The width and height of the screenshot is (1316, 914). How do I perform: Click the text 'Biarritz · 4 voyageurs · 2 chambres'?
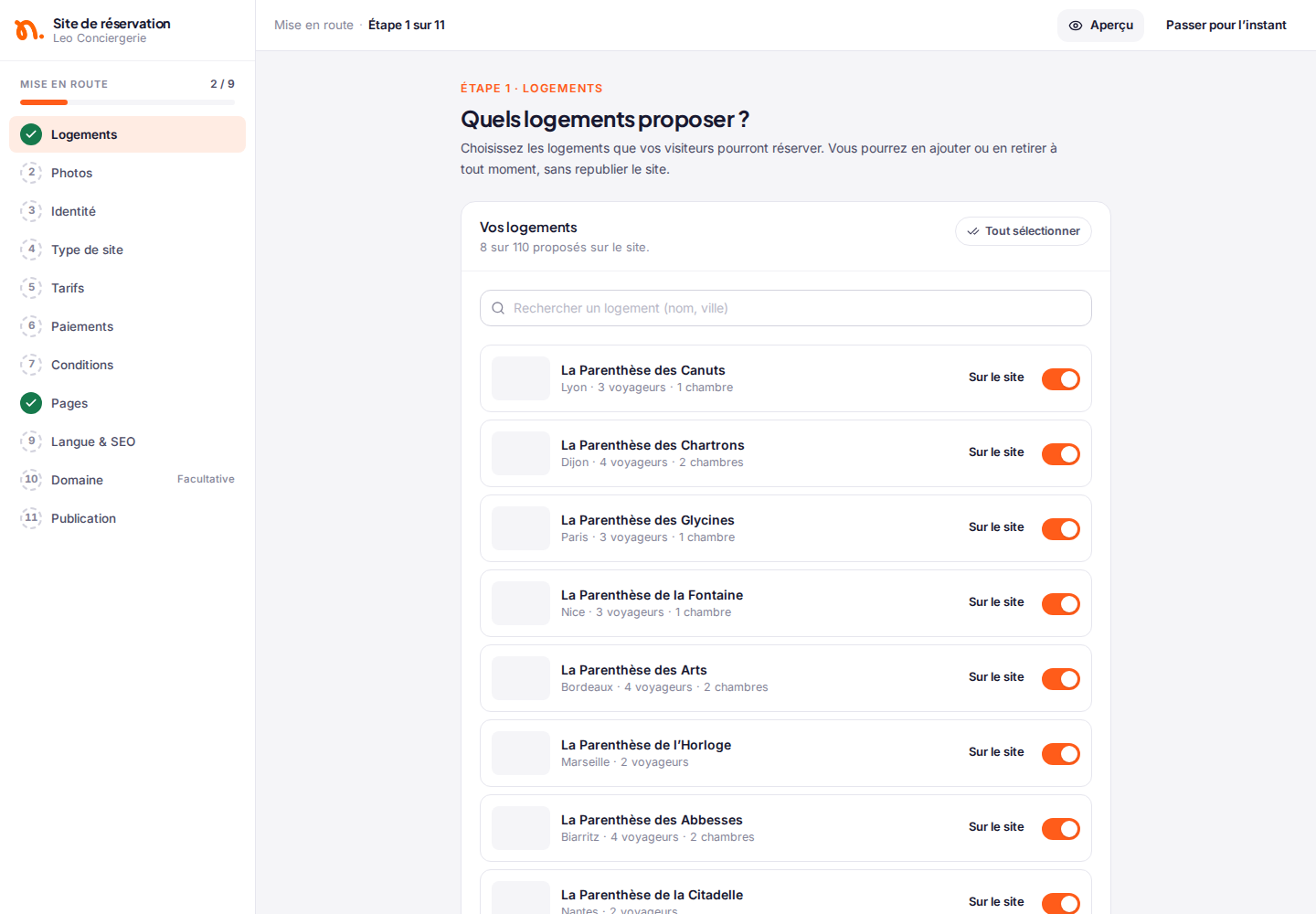(x=658, y=837)
